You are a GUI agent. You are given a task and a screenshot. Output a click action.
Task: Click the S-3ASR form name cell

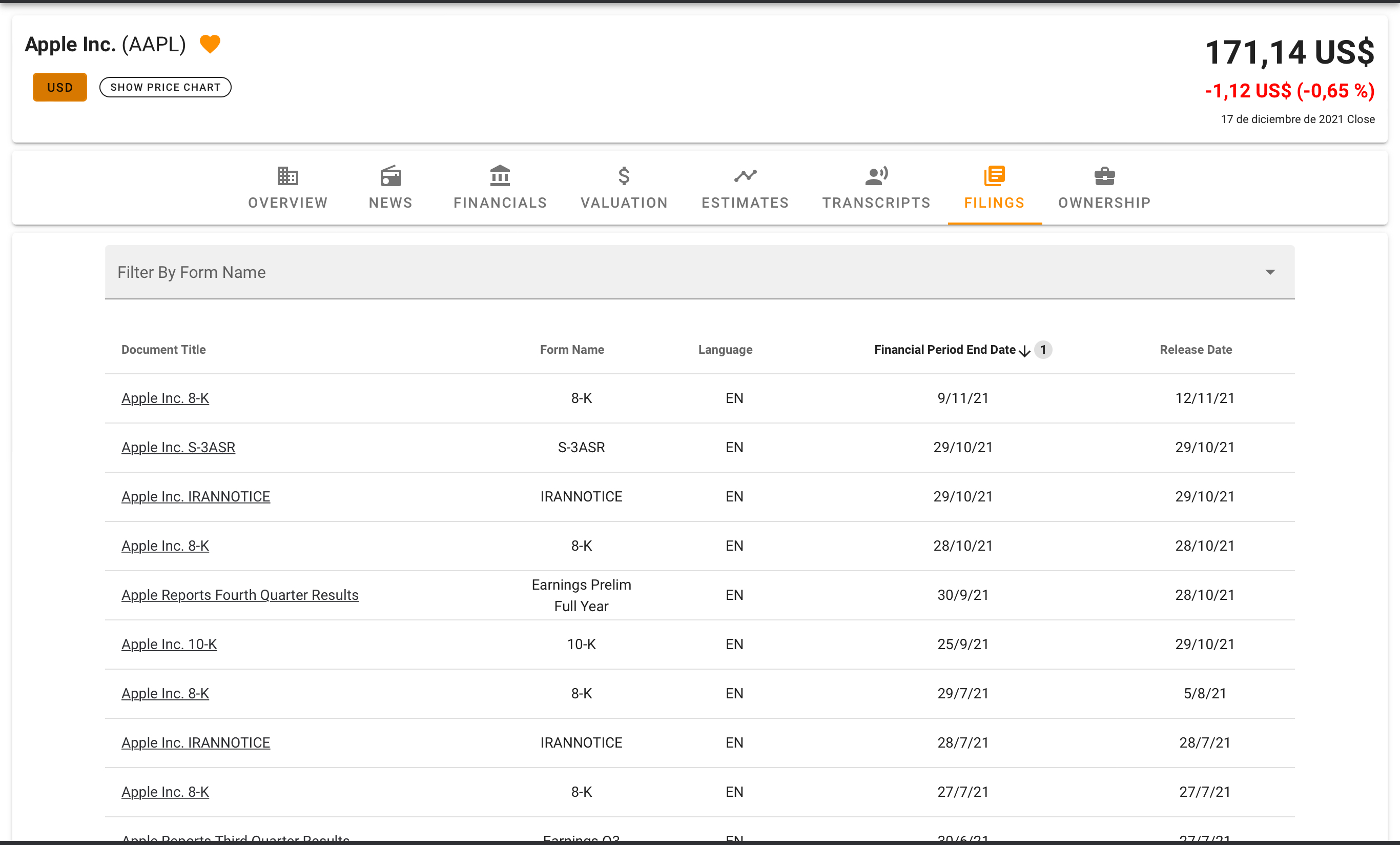click(581, 448)
